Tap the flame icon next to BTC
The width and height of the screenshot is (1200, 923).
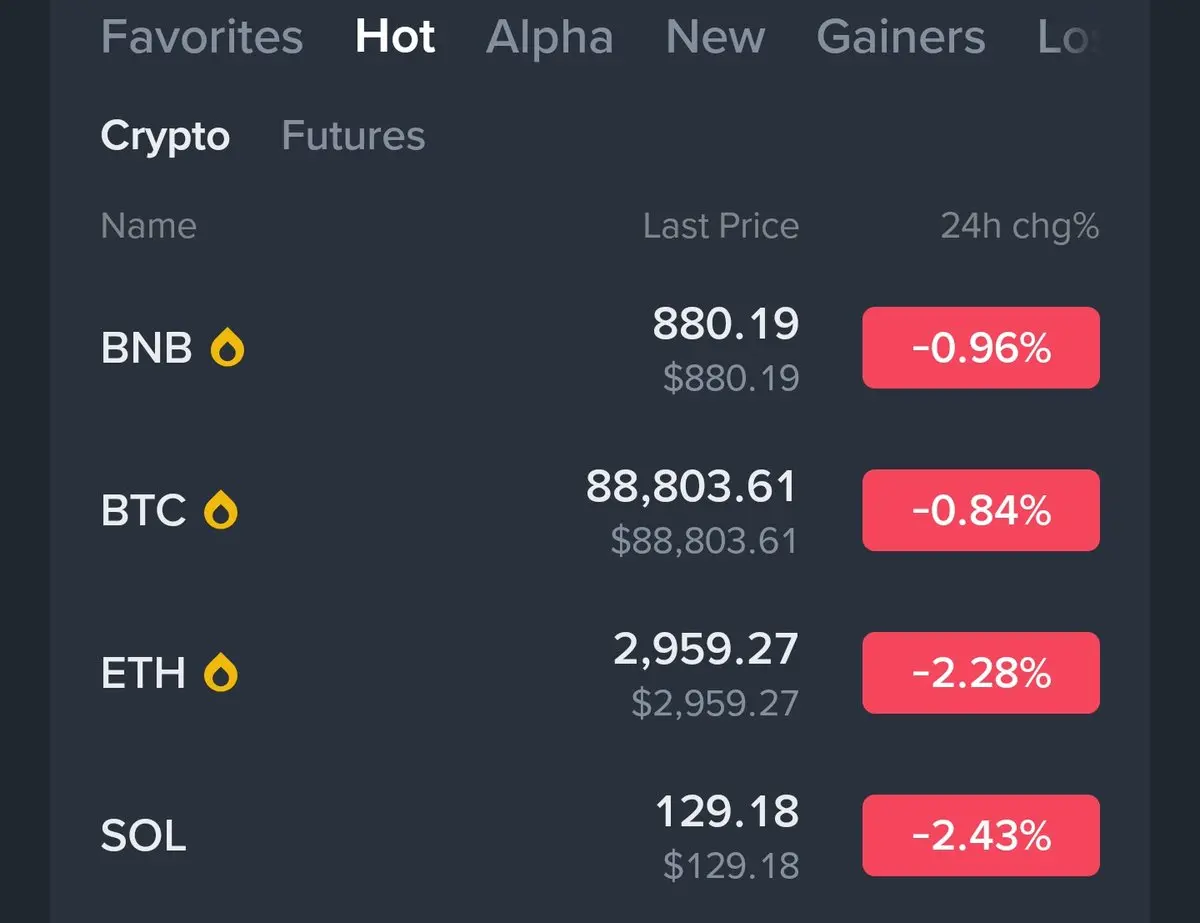[221, 511]
